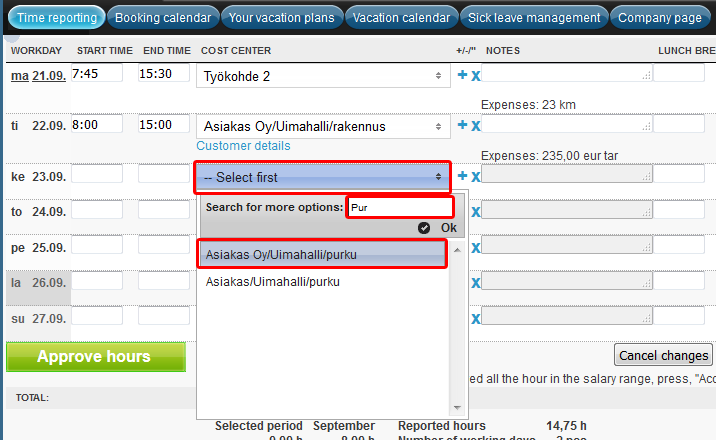716x440 pixels.
Task: Expand the Asiakas Oy/Uimahalli/rakennus dropdown
Action: (x=323, y=127)
